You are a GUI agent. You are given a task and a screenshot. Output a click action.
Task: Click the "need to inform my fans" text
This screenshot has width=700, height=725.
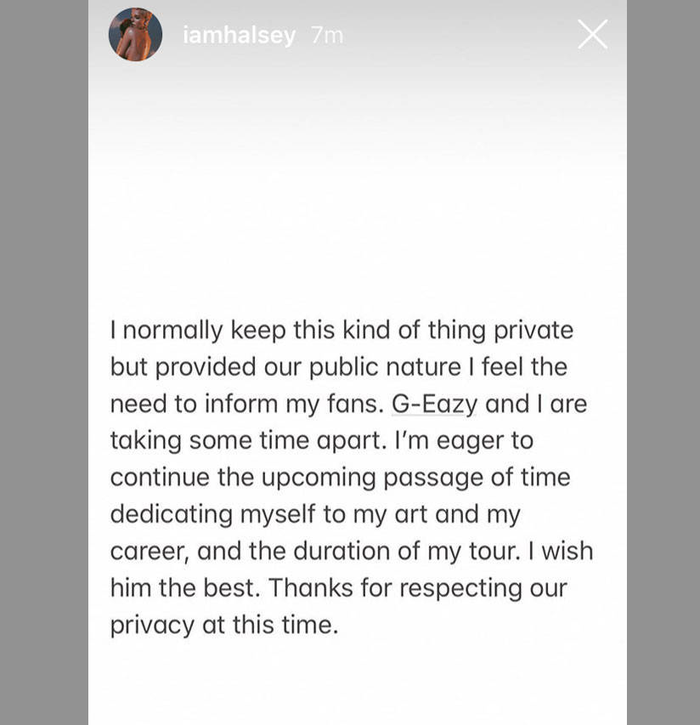pyautogui.click(x=247, y=404)
